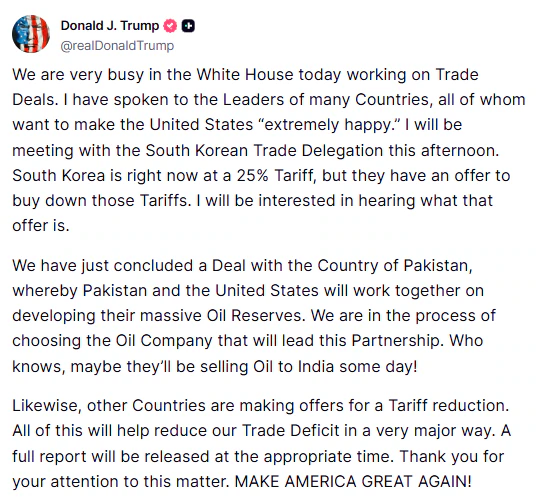Click the word "India" in the post
This screenshot has height=497, width=540.
tap(316, 366)
